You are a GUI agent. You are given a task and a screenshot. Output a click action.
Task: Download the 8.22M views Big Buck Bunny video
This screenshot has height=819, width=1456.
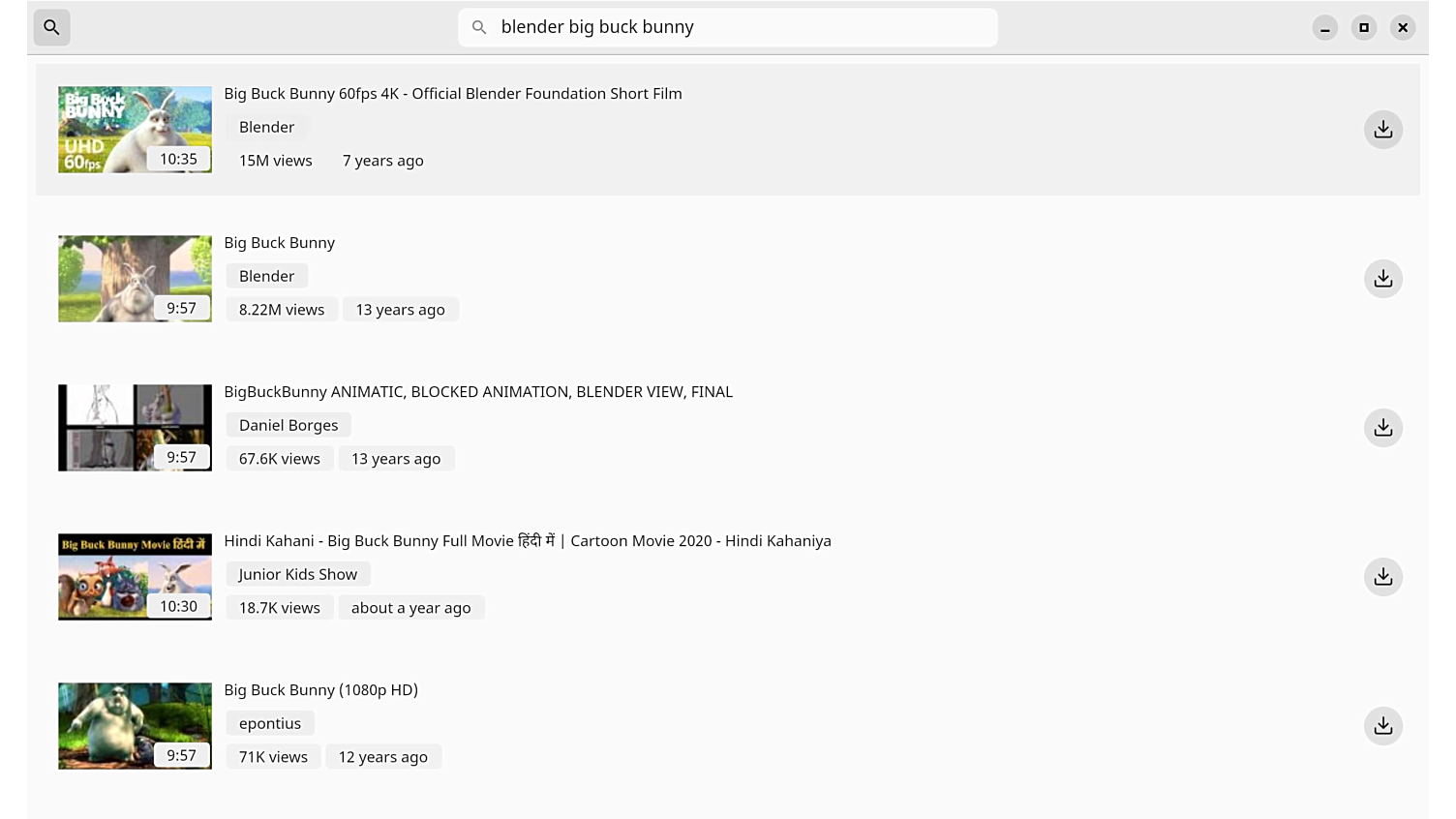tap(1382, 279)
